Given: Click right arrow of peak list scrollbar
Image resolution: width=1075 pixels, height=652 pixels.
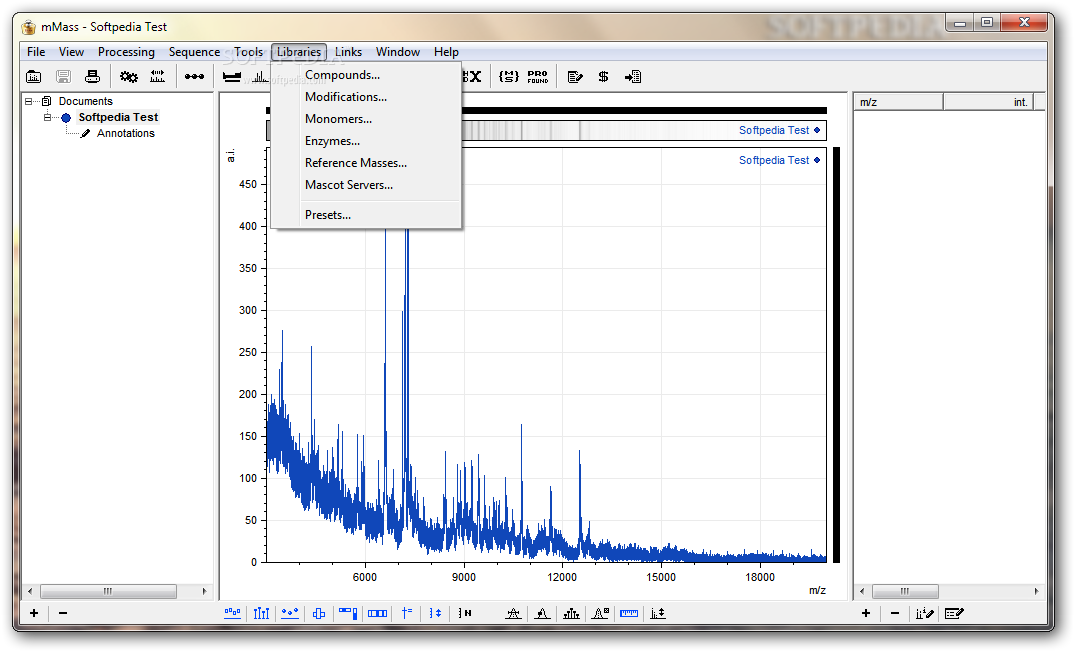Looking at the screenshot, I should pyautogui.click(x=1036, y=591).
